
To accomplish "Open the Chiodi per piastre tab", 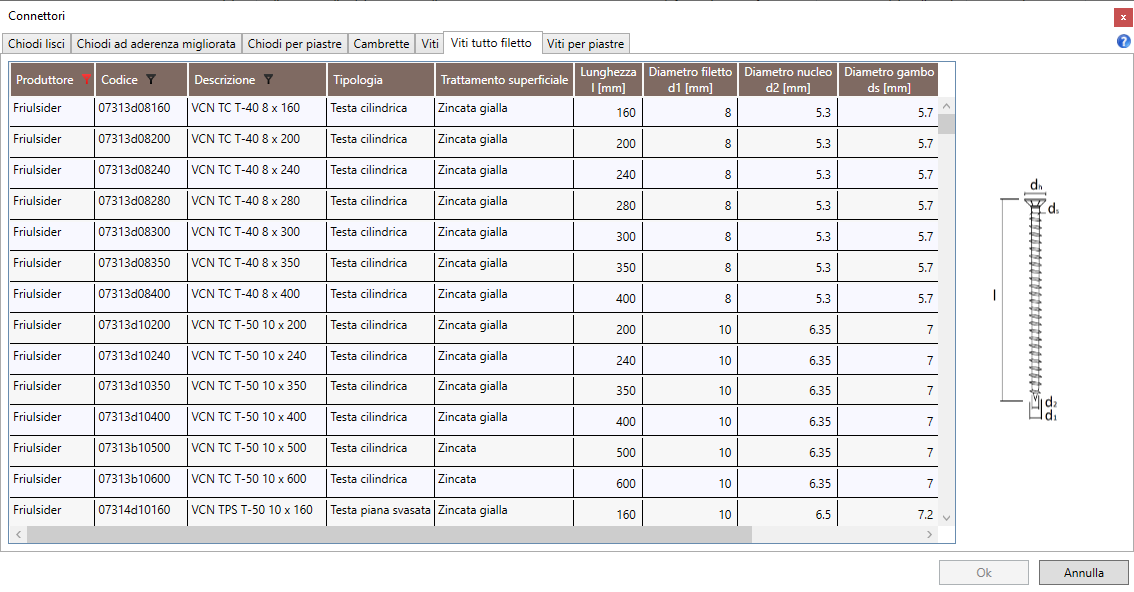I will (x=294, y=44).
